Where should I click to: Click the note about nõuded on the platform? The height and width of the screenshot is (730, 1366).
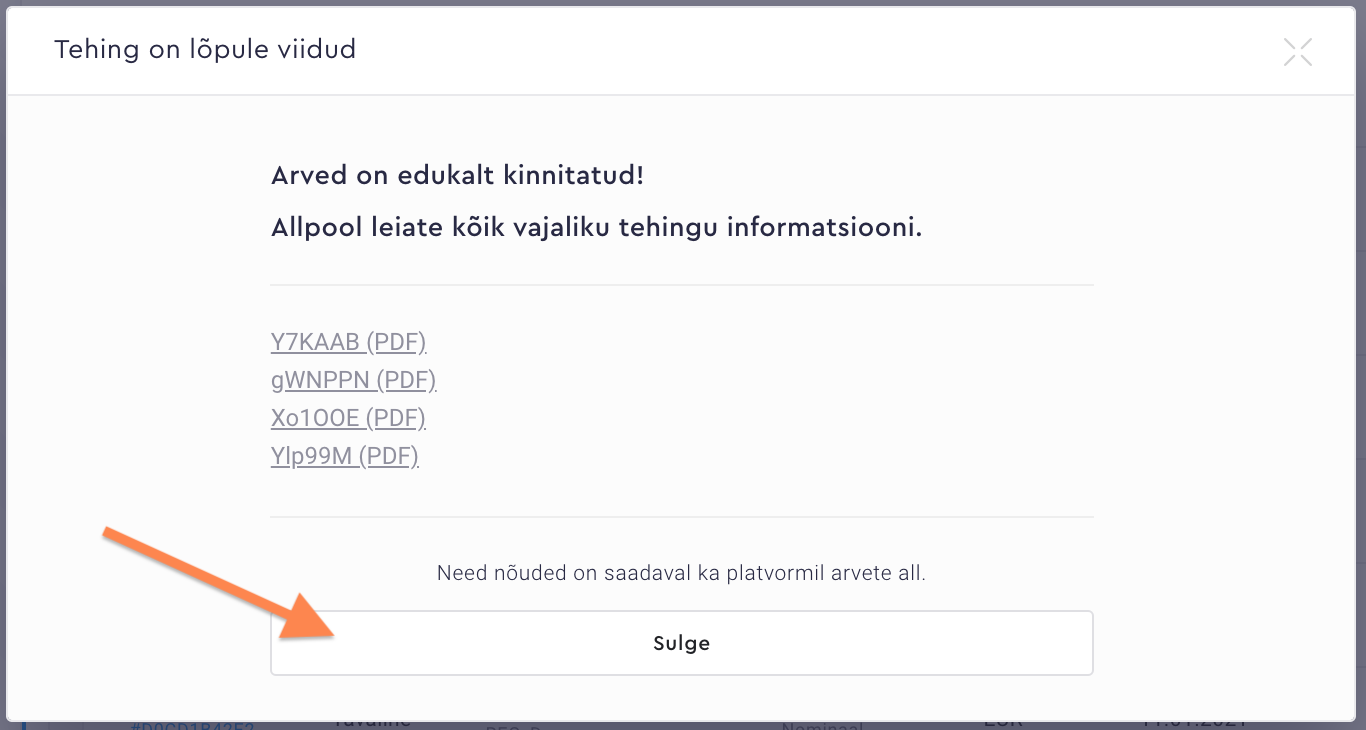click(681, 572)
